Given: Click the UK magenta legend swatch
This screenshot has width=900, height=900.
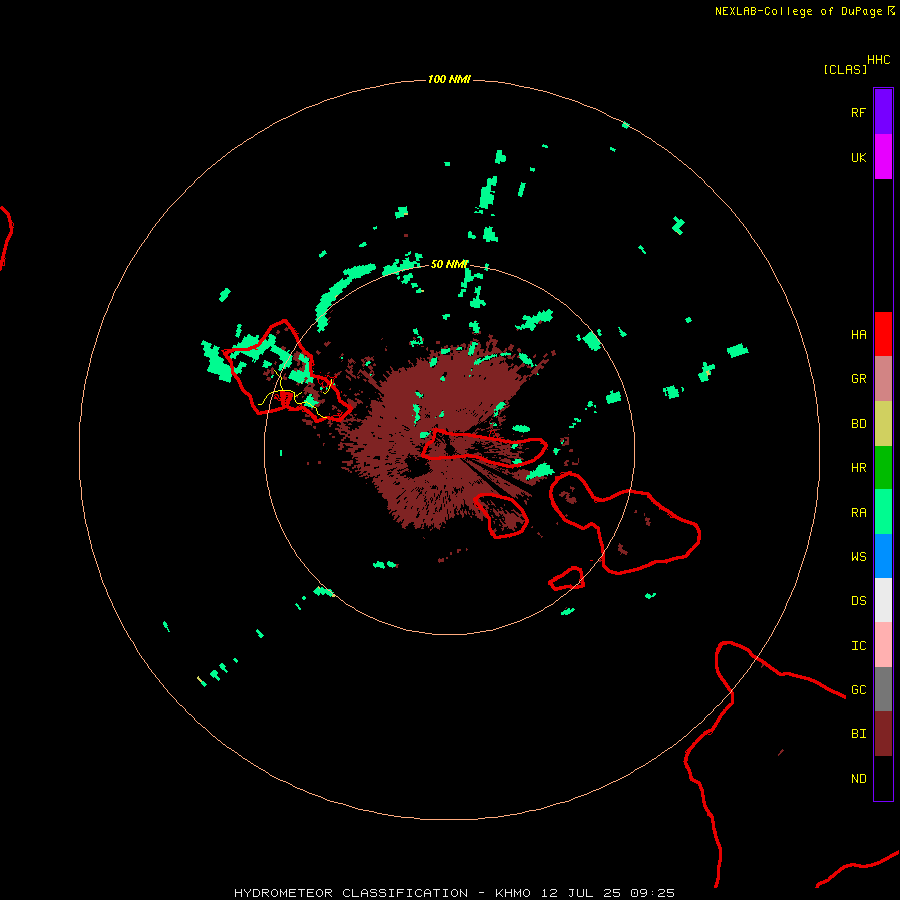Looking at the screenshot, I should (x=883, y=157).
